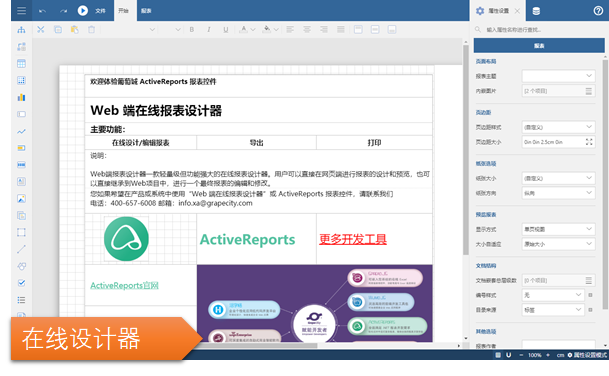Screen dimensions: 609x376
Task: Select the List control in sidebar
Action: tap(21, 300)
